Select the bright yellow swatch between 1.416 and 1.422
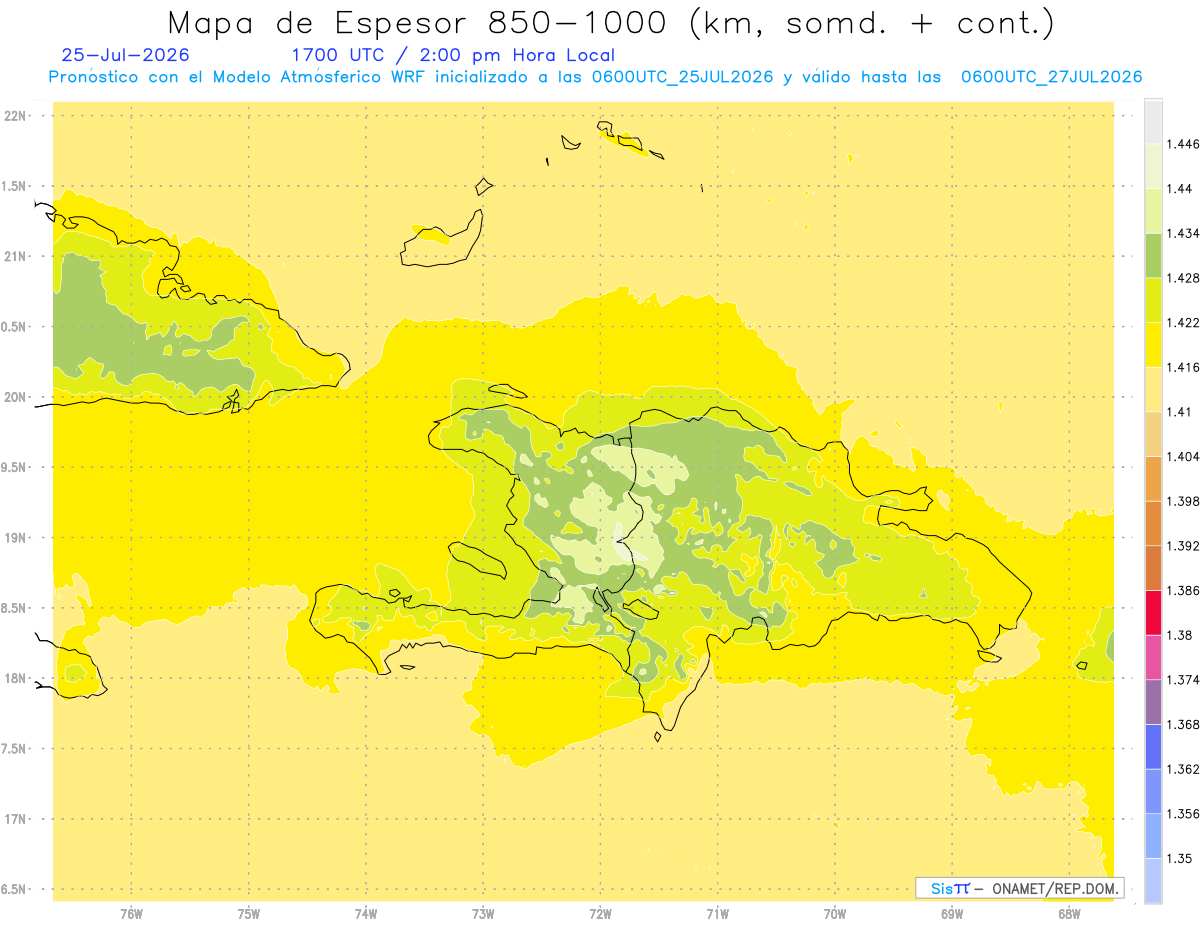Image resolution: width=1200 pixels, height=927 pixels. point(1153,344)
